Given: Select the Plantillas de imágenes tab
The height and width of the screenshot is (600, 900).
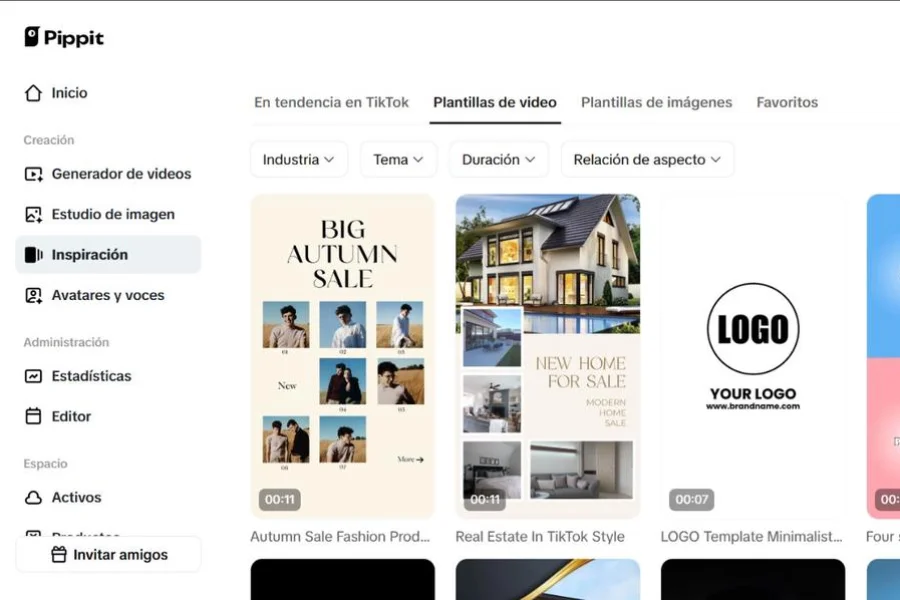Looking at the screenshot, I should point(656,102).
